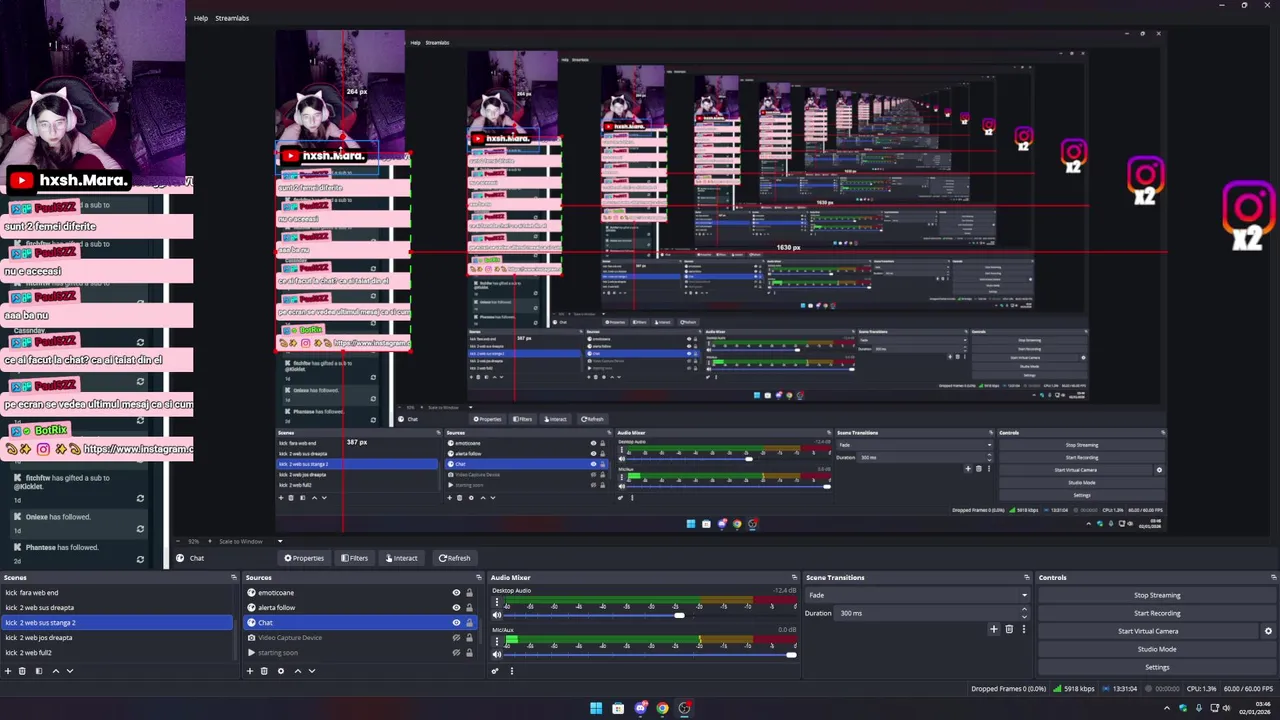1280x720 pixels.
Task: Remove the selected scene with the trash icon
Action: tap(22, 671)
